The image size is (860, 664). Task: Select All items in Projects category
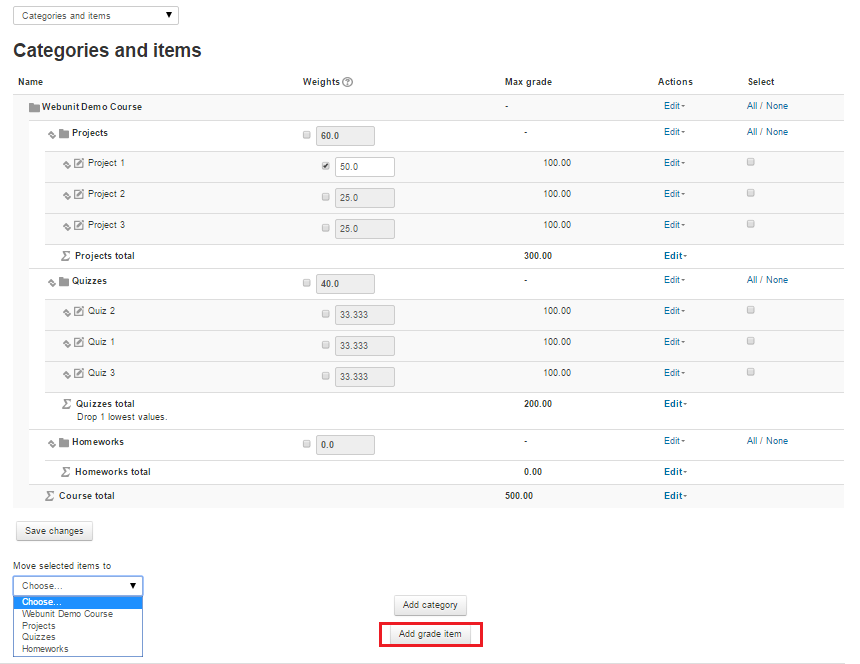tap(752, 132)
